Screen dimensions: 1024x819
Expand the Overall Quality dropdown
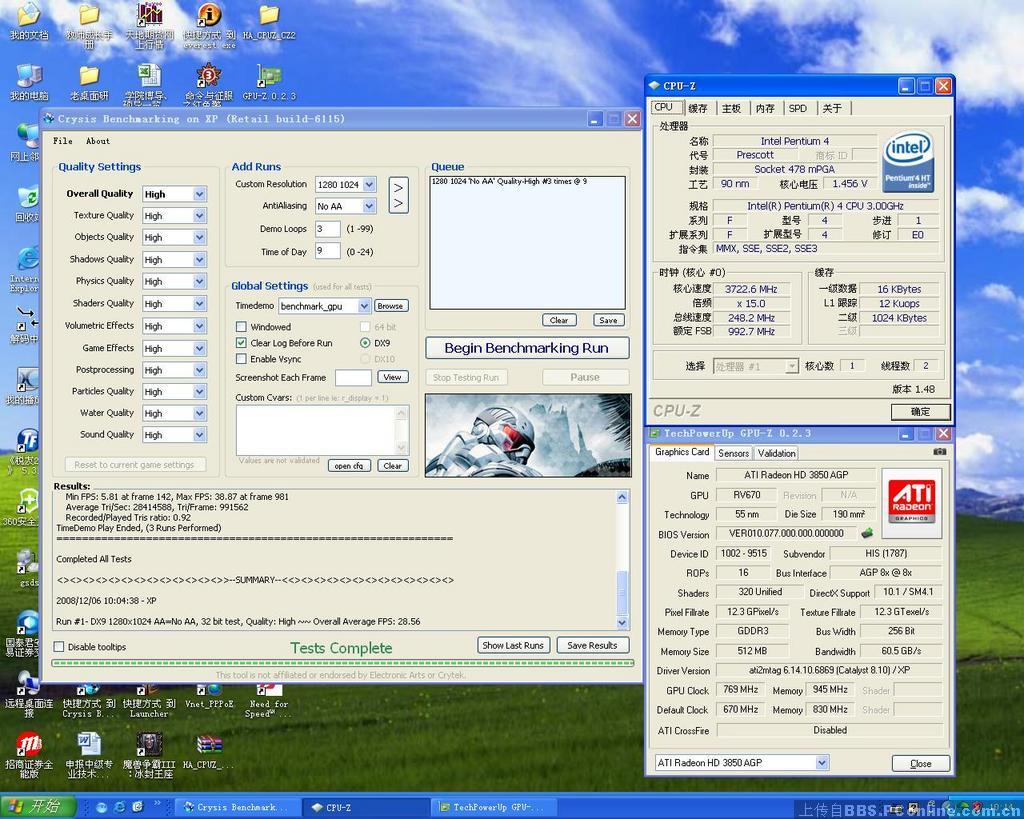[x=200, y=194]
